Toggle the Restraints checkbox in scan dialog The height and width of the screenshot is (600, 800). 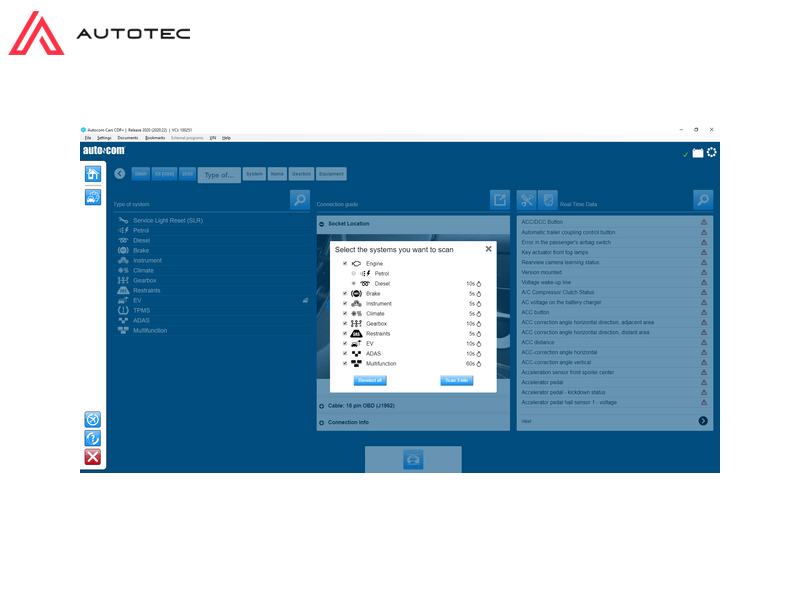[345, 334]
